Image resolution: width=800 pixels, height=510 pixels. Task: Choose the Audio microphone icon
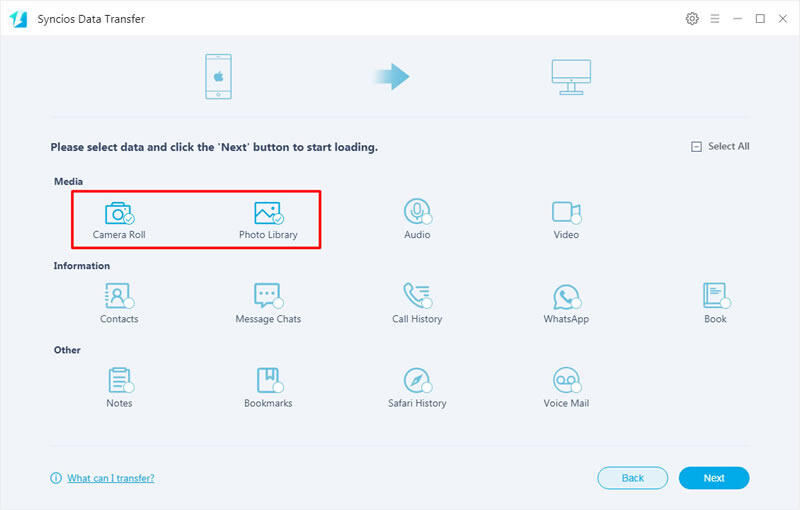(x=416, y=212)
